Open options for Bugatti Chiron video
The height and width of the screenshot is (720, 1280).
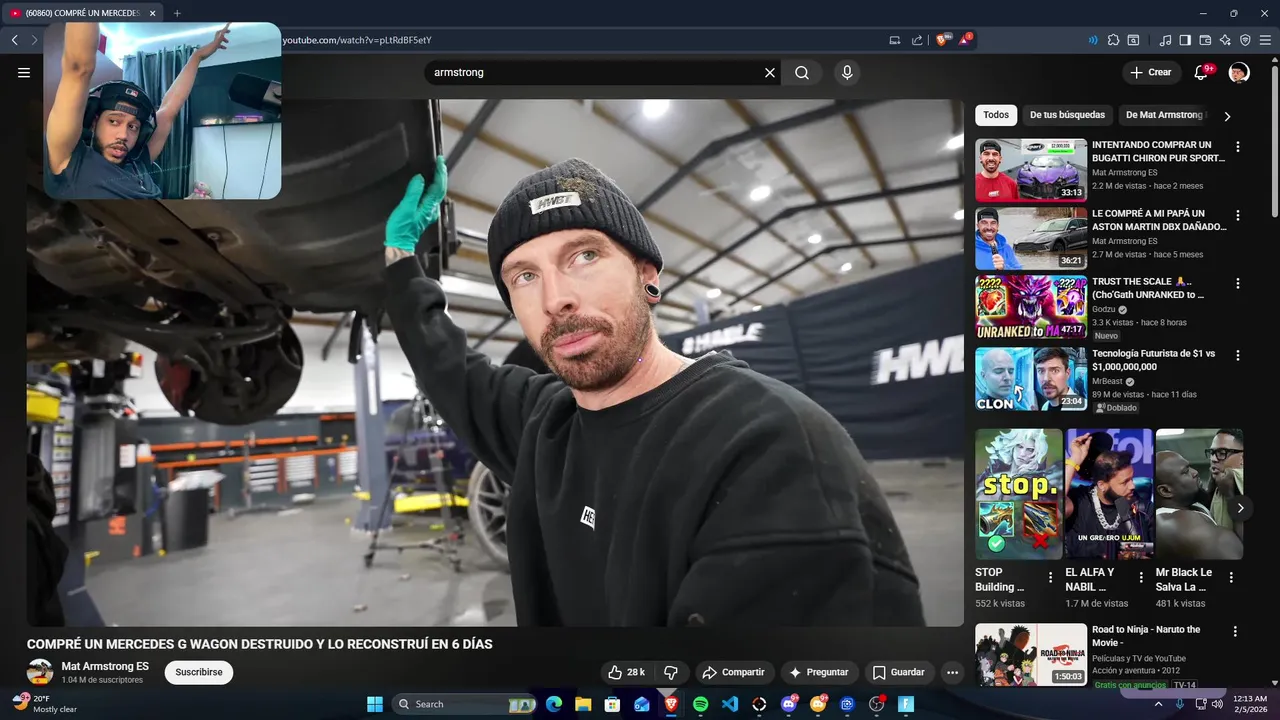pyautogui.click(x=1238, y=147)
